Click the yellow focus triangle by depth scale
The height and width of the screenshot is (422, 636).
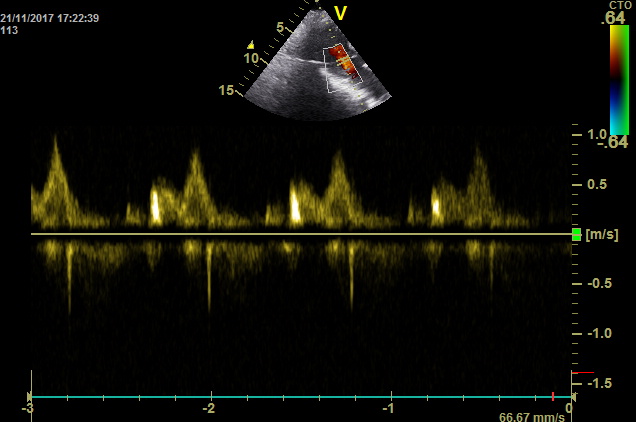[251, 45]
